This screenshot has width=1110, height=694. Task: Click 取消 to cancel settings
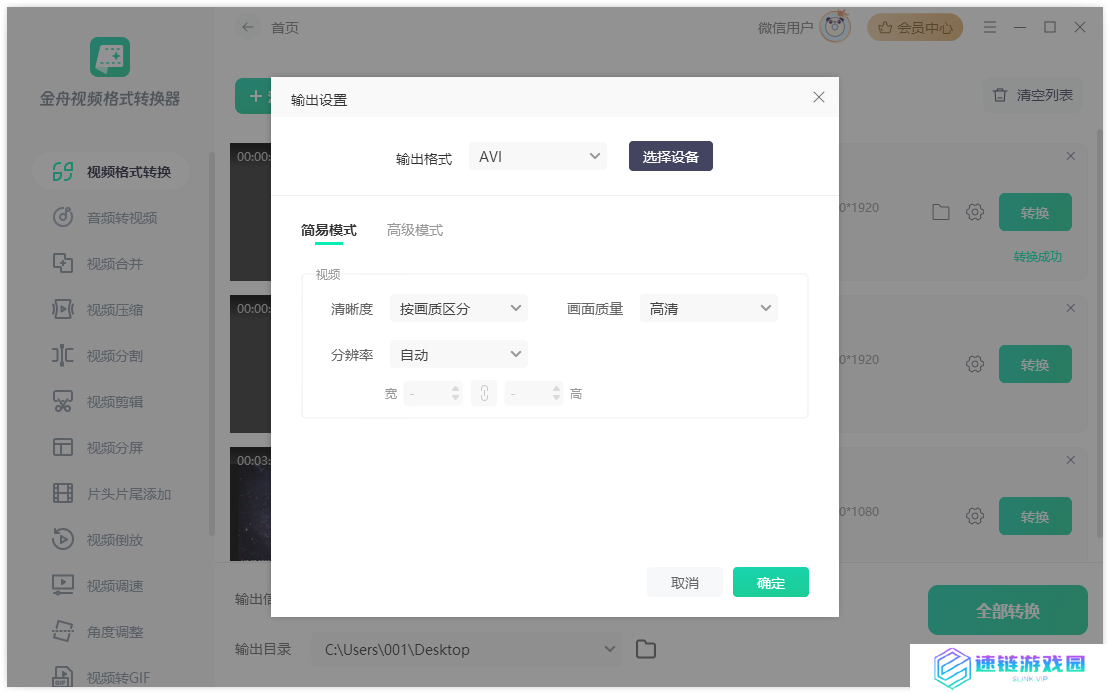coord(685,583)
